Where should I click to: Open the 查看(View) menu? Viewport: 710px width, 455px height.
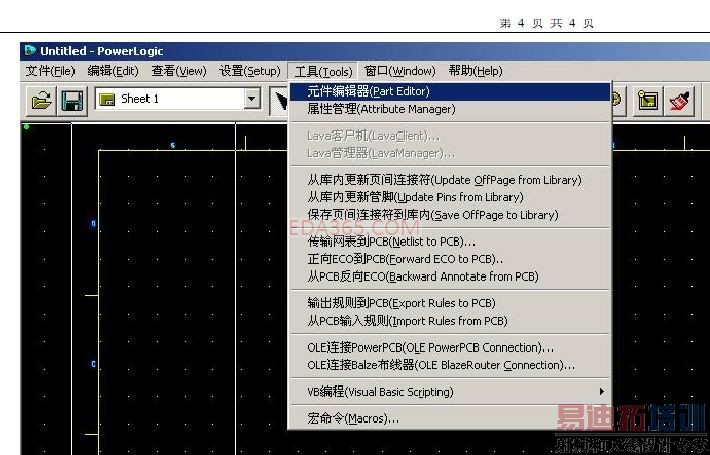179,71
